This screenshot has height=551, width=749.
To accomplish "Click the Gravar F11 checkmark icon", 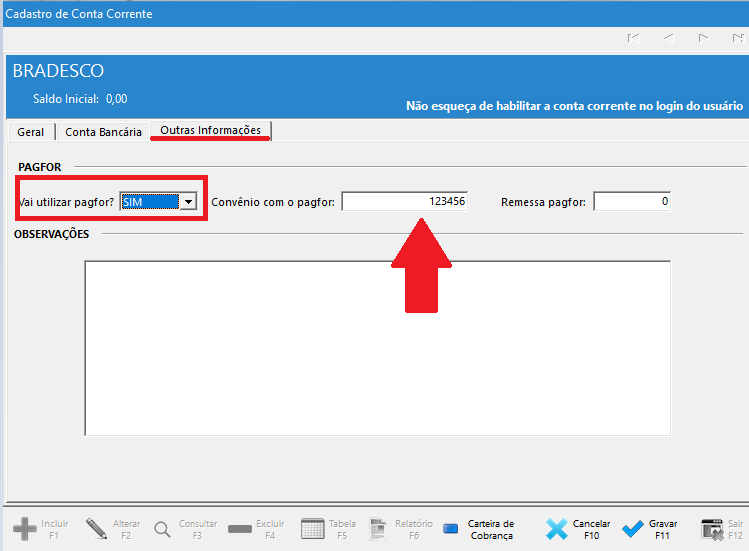I will tap(633, 529).
